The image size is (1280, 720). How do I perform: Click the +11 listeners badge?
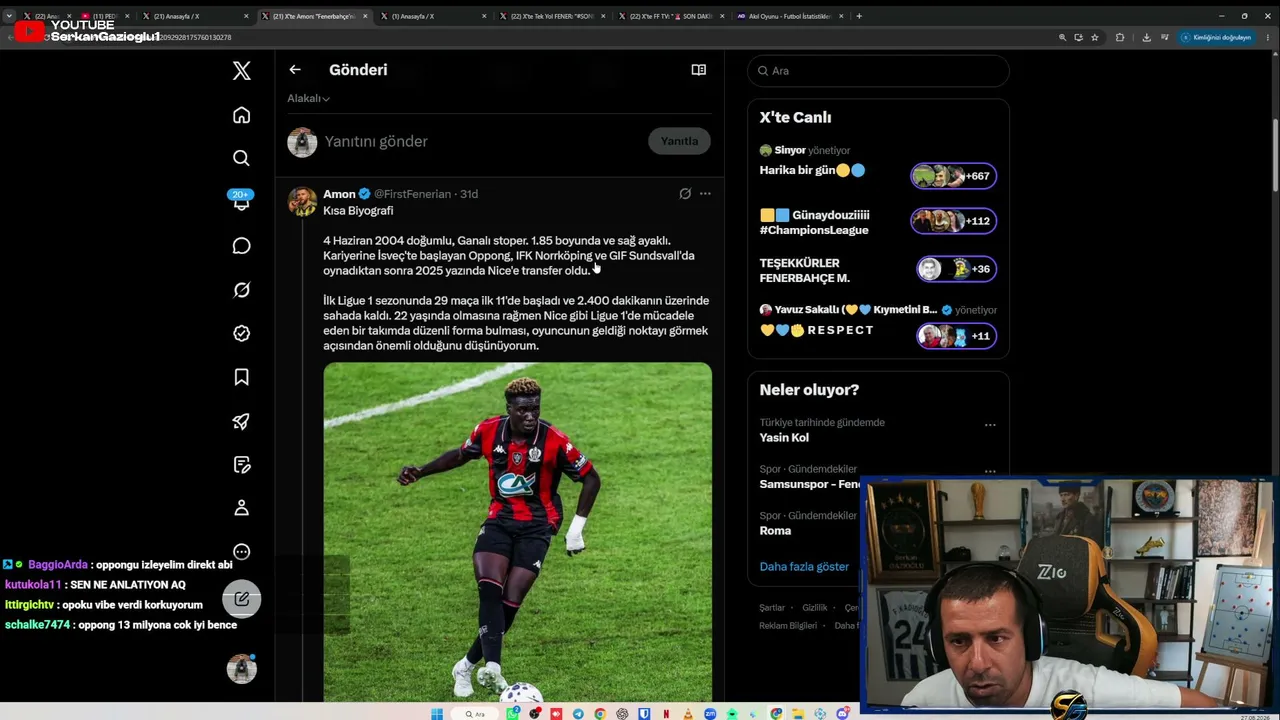956,336
